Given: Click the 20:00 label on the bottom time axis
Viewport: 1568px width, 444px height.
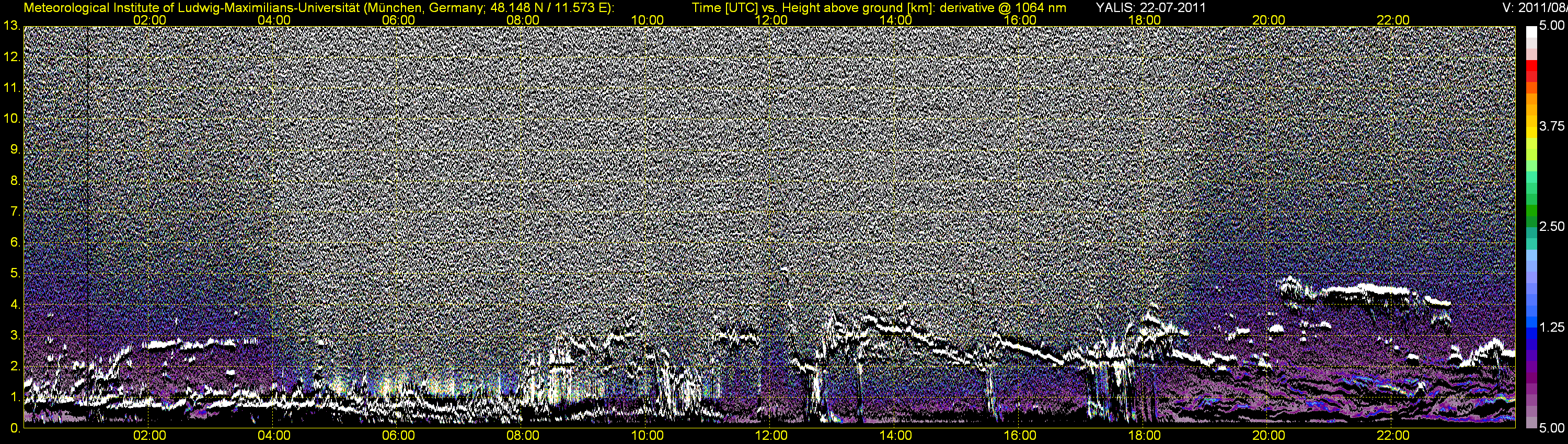Looking at the screenshot, I should pos(1269,436).
